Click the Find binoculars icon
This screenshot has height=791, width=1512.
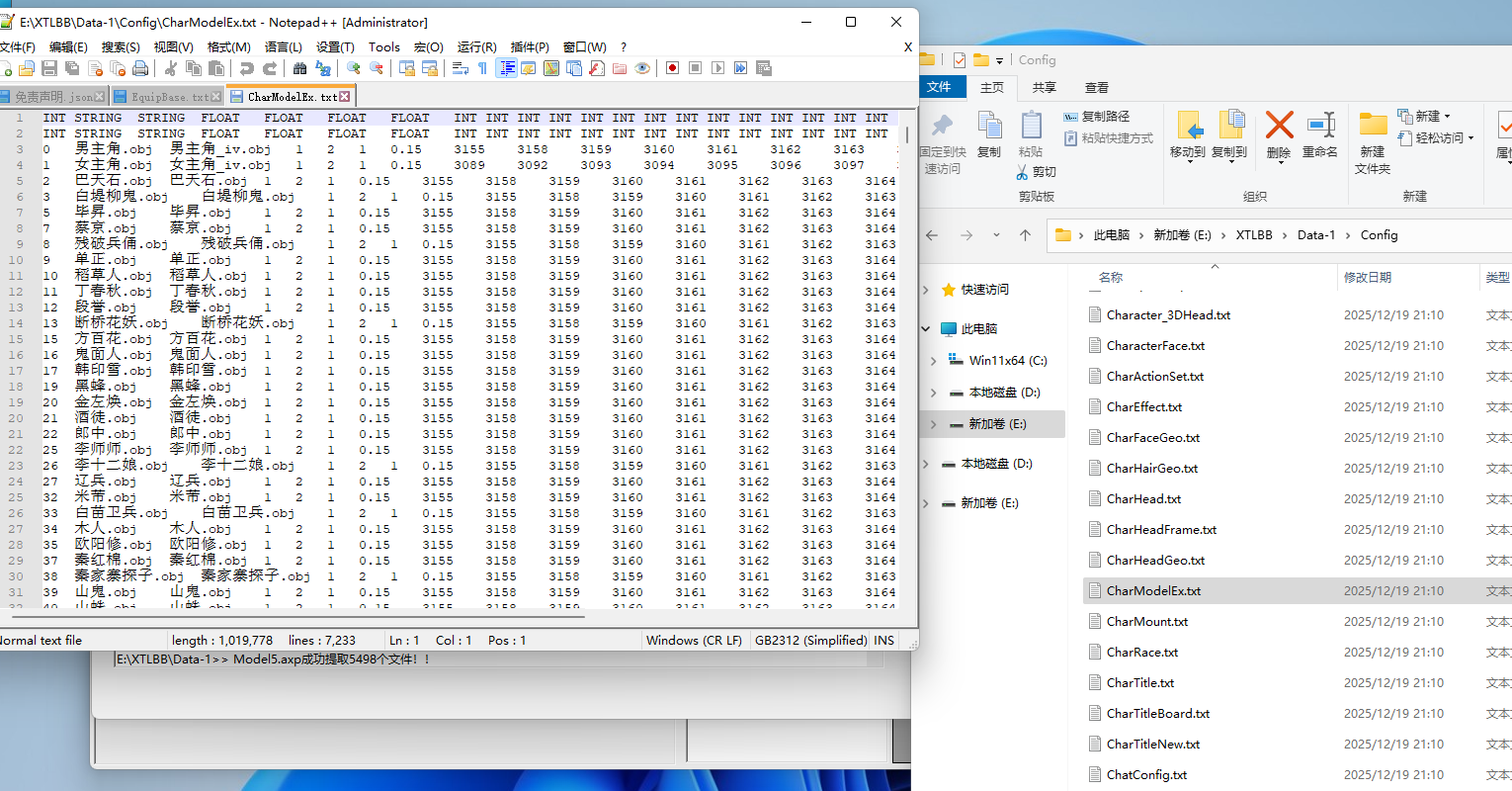[299, 68]
